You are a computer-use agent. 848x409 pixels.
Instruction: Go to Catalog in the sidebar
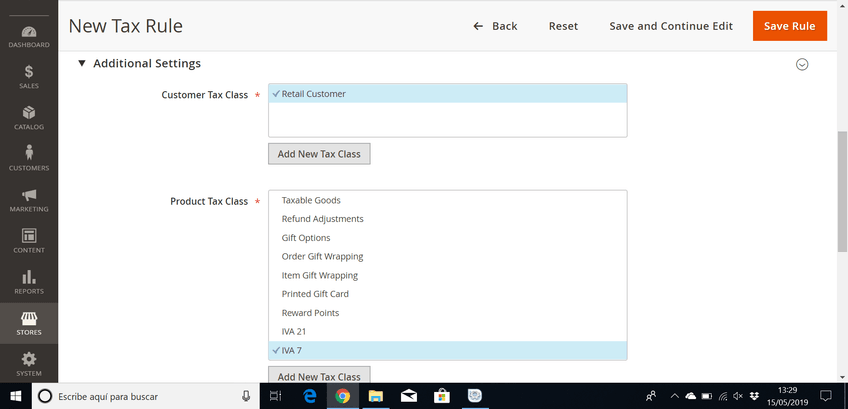point(29,118)
